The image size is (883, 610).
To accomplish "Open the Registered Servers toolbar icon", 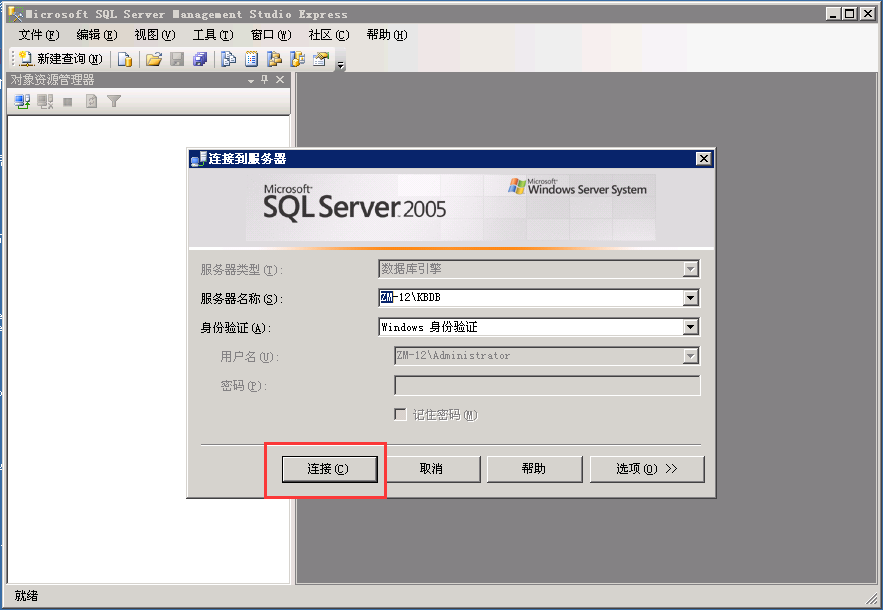I will coord(228,59).
